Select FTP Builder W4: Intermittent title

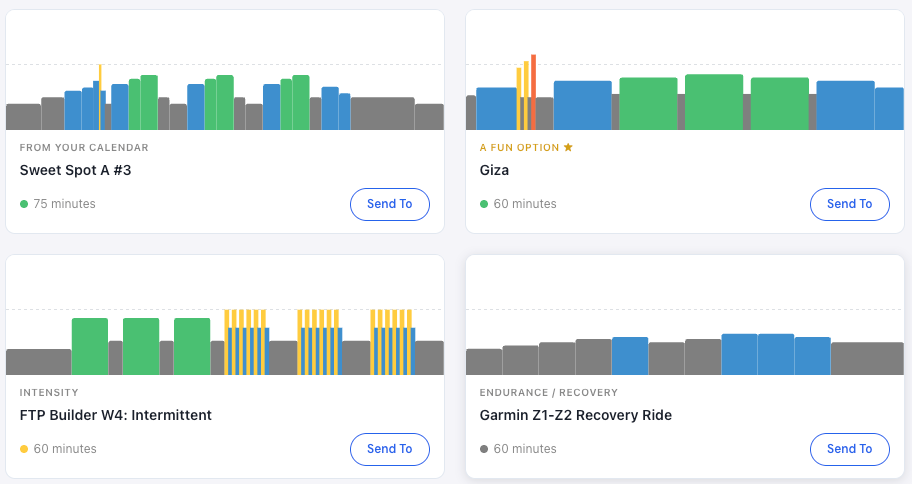coord(115,415)
